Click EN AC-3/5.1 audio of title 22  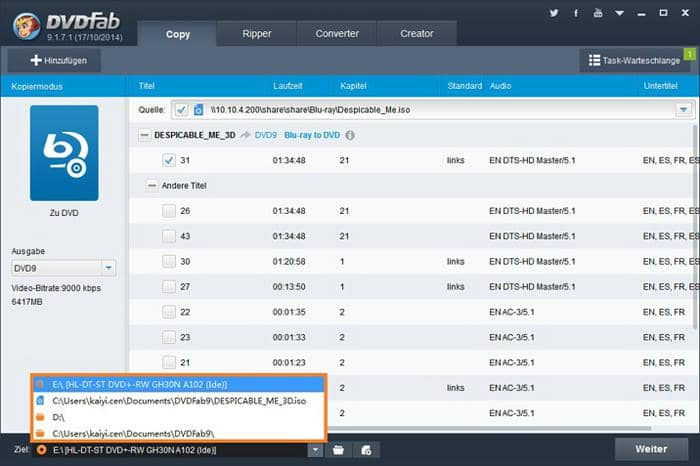[512, 312]
